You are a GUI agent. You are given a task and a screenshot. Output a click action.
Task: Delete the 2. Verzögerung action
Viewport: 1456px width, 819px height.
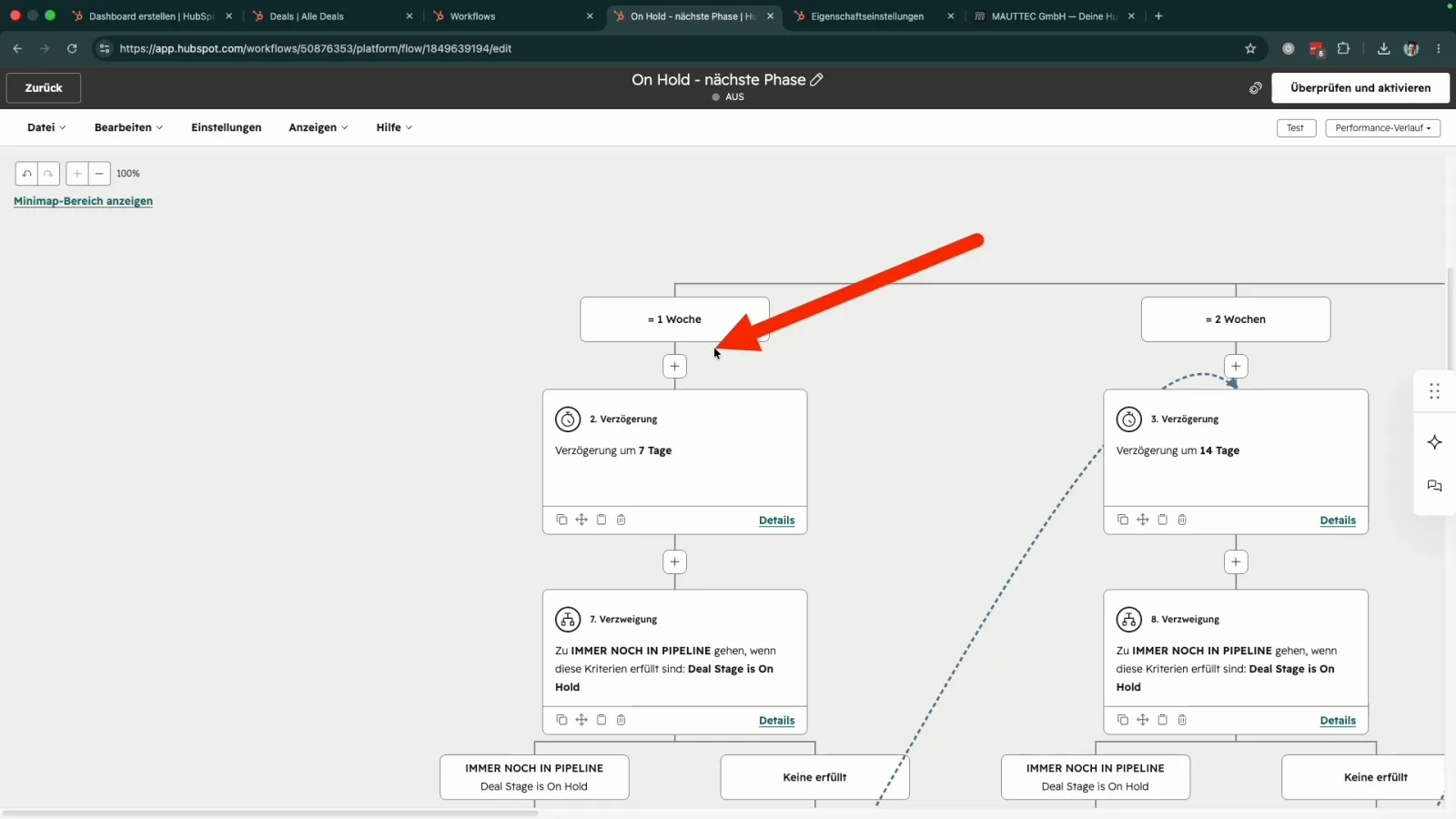[622, 520]
